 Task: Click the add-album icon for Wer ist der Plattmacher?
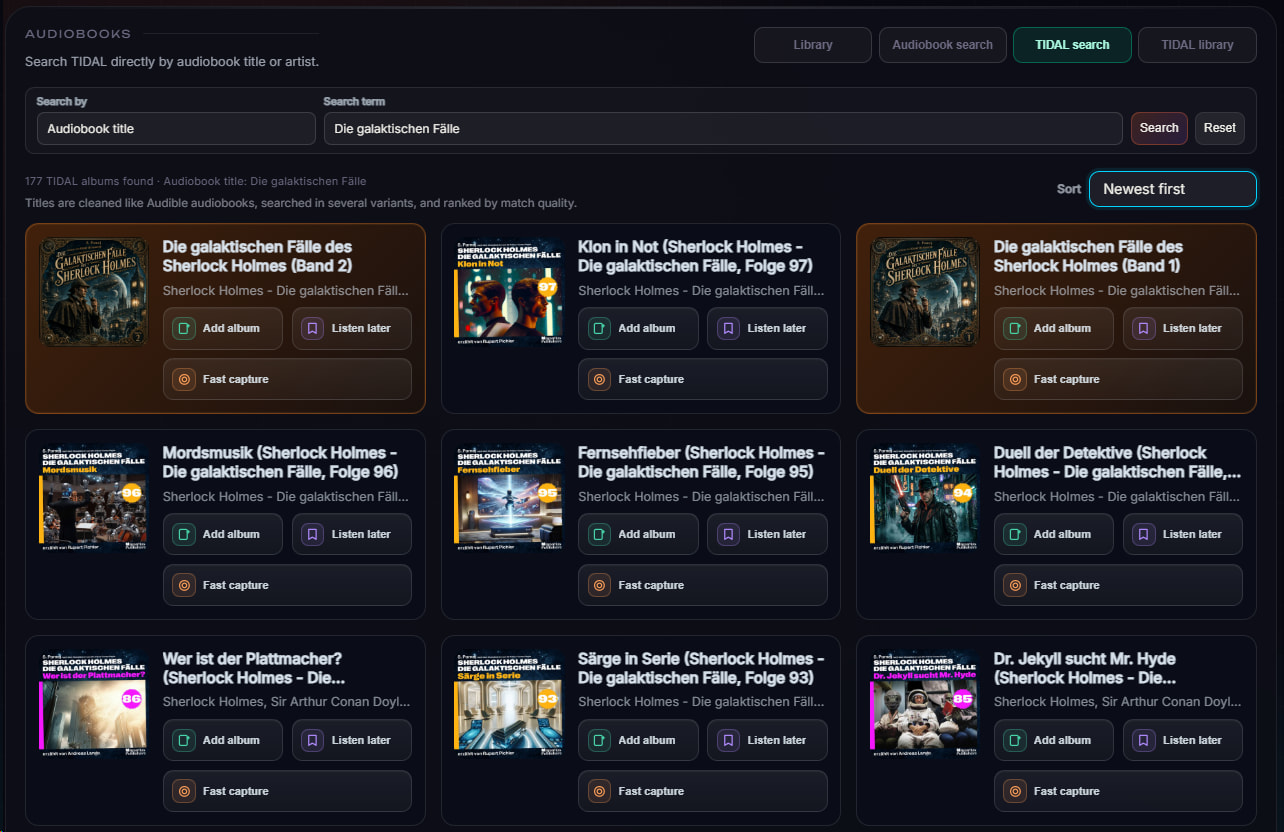[183, 740]
